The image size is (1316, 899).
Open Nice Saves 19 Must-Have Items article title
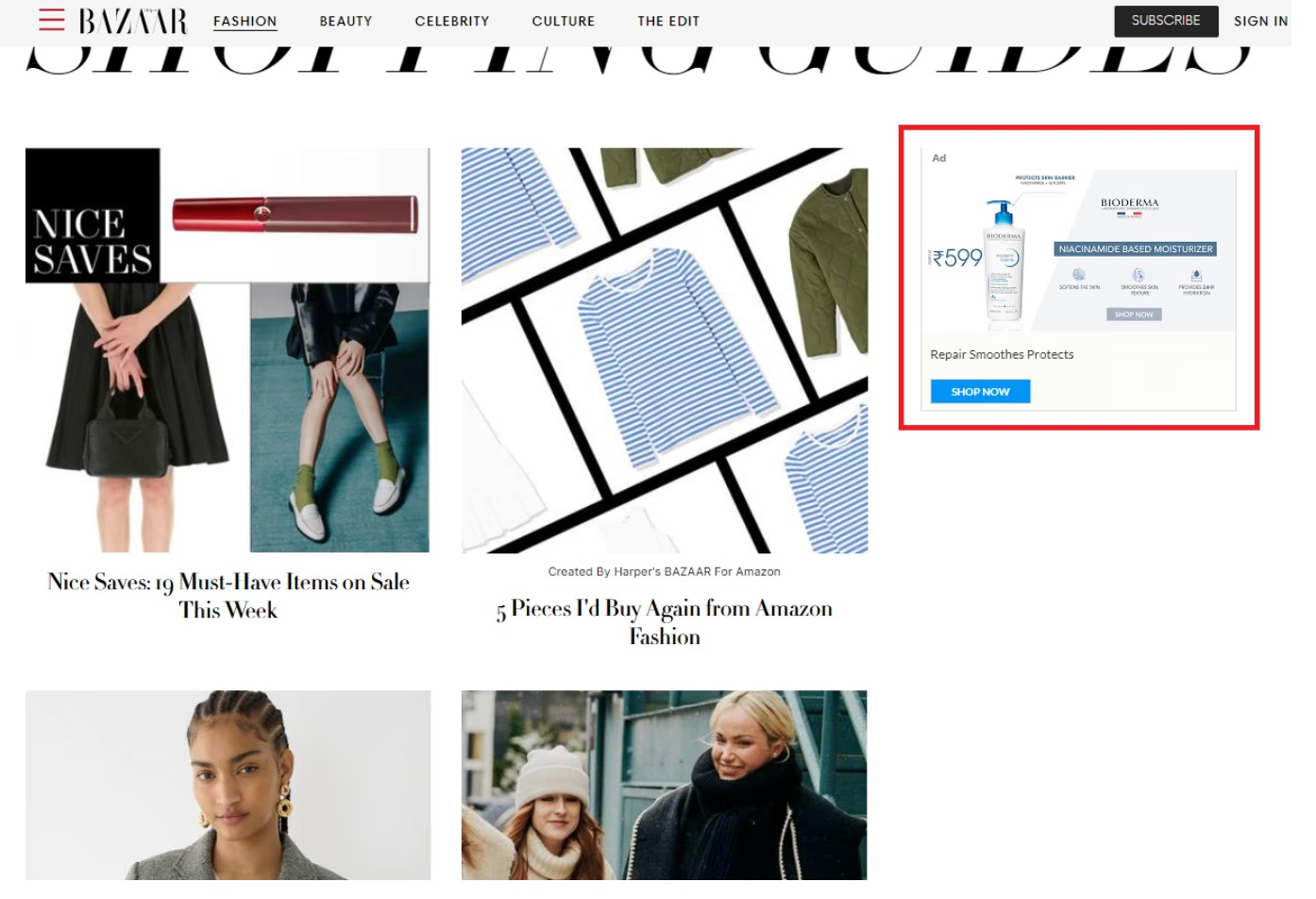(x=228, y=596)
